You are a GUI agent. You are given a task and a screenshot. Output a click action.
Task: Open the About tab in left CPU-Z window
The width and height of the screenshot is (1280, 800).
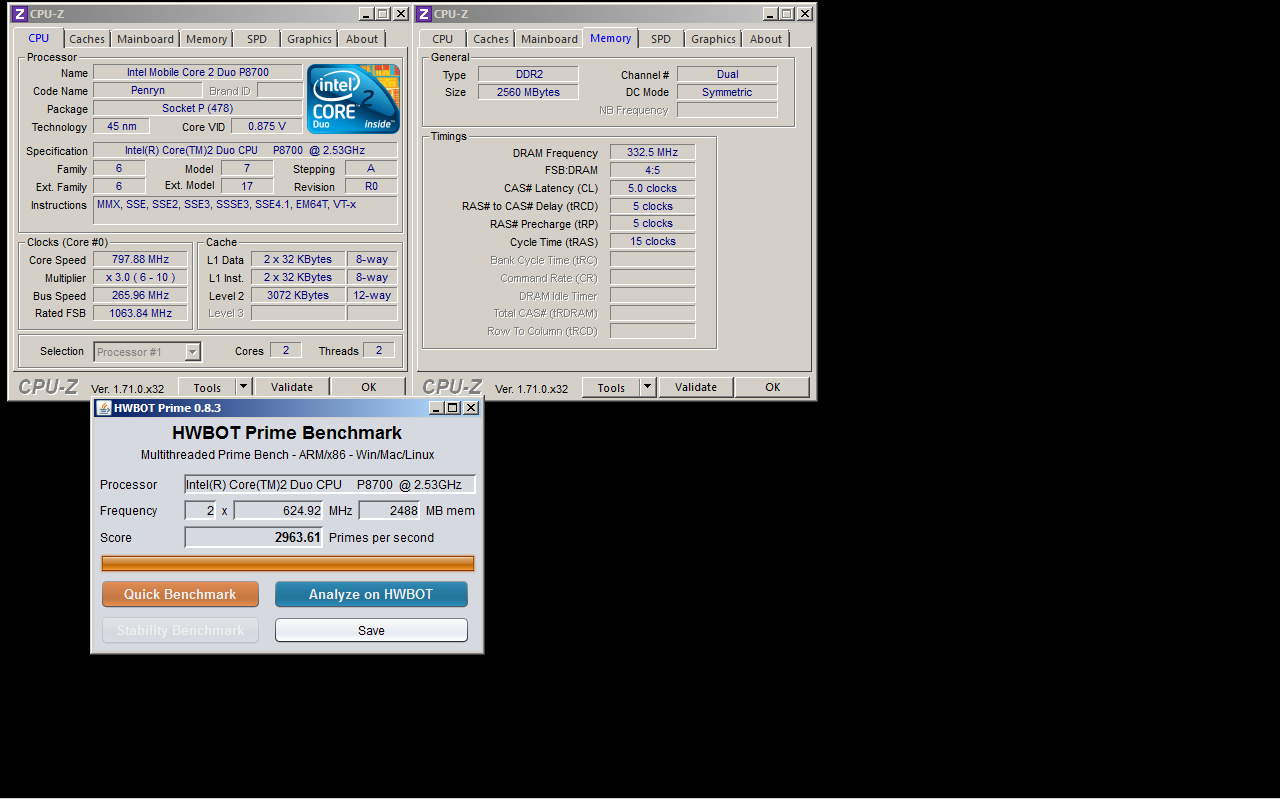(x=362, y=39)
